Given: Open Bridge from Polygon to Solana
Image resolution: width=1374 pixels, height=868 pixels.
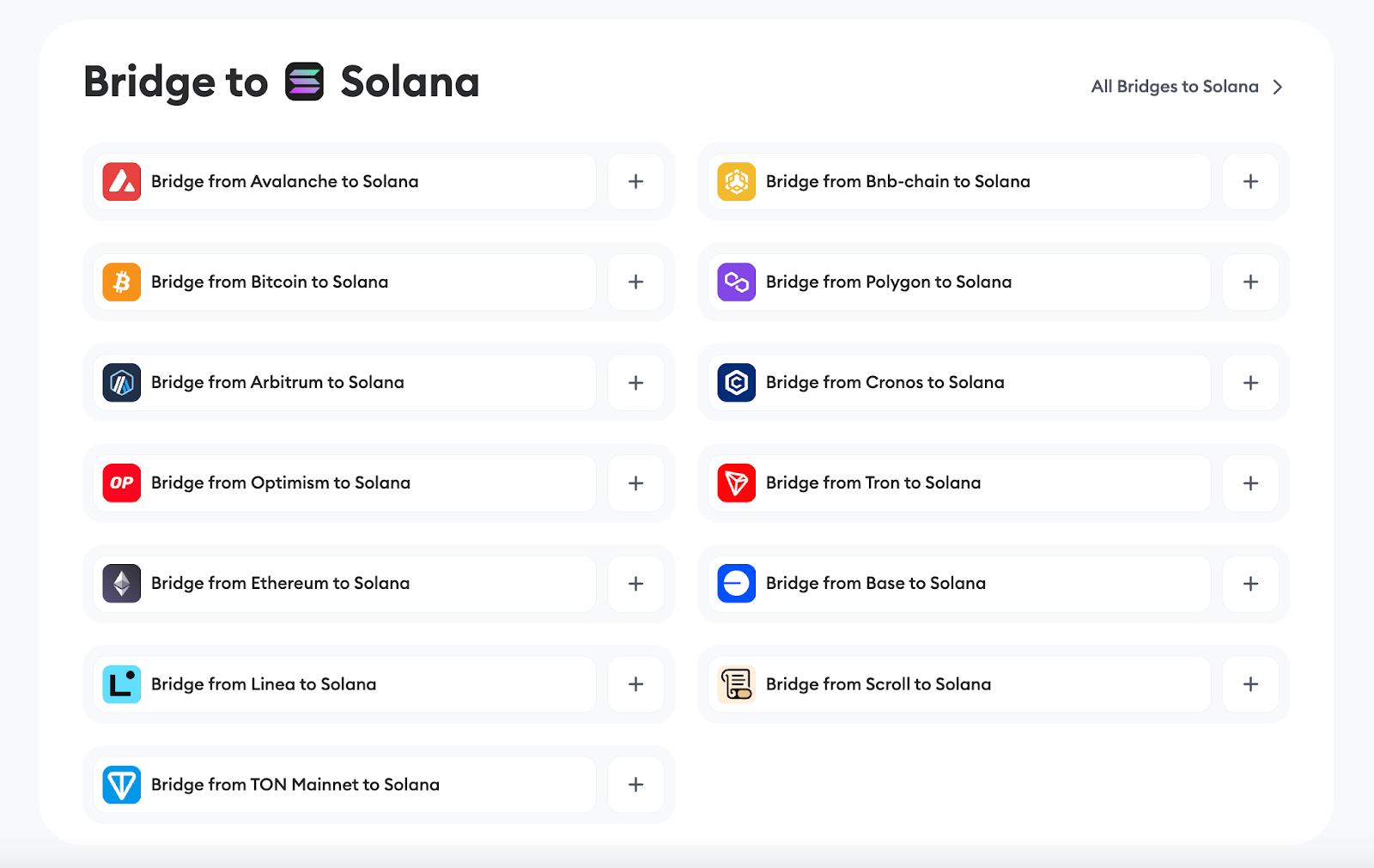Looking at the screenshot, I should [959, 282].
